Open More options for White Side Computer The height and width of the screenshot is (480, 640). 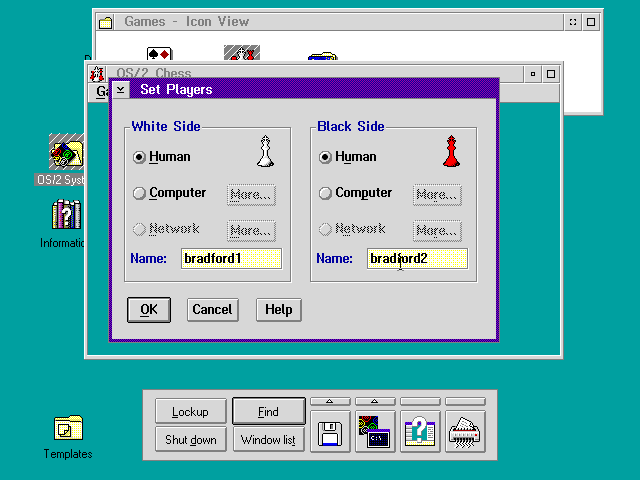point(251,195)
